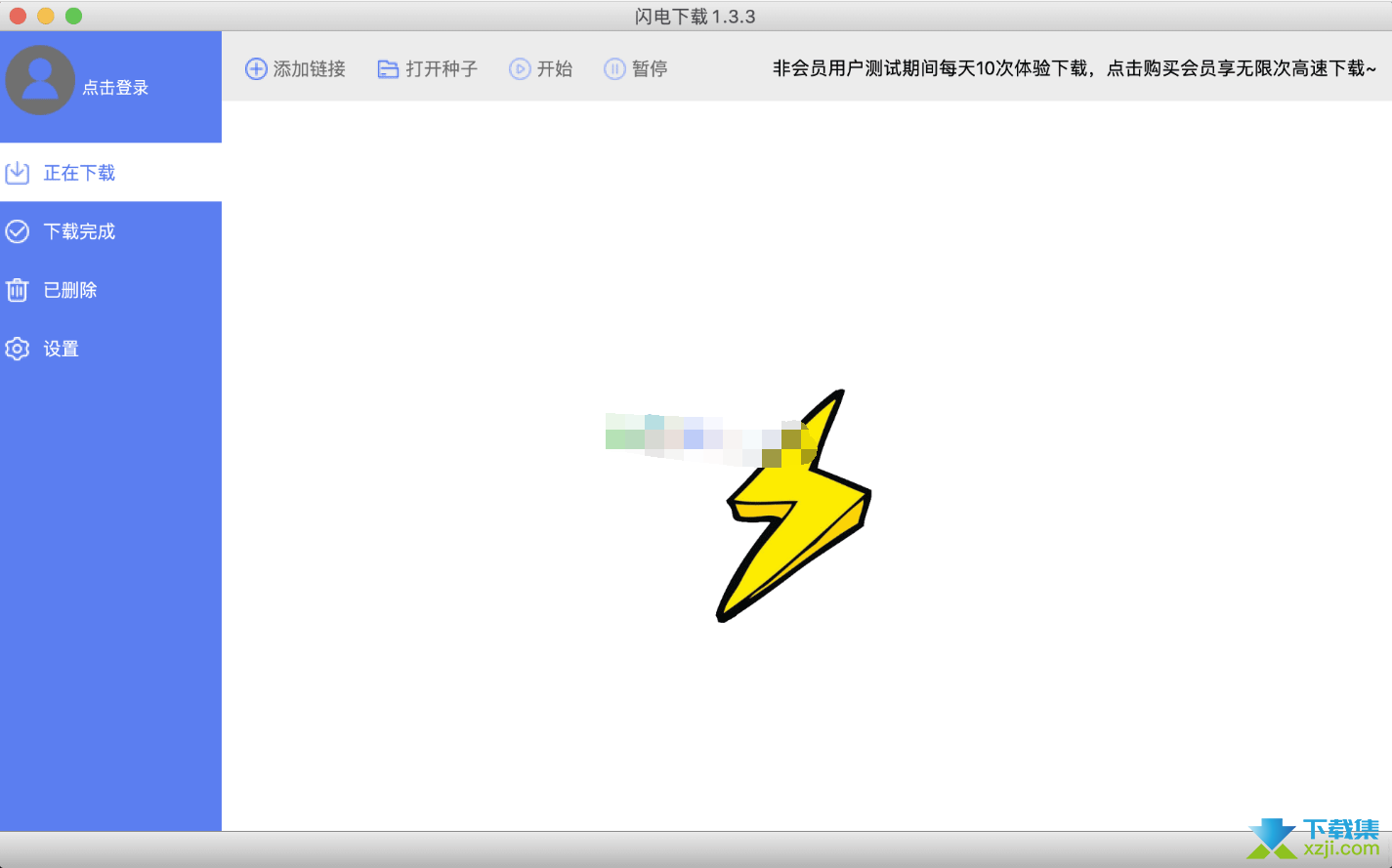Click the 已删除 trash icon
1392x868 pixels.
[x=18, y=290]
